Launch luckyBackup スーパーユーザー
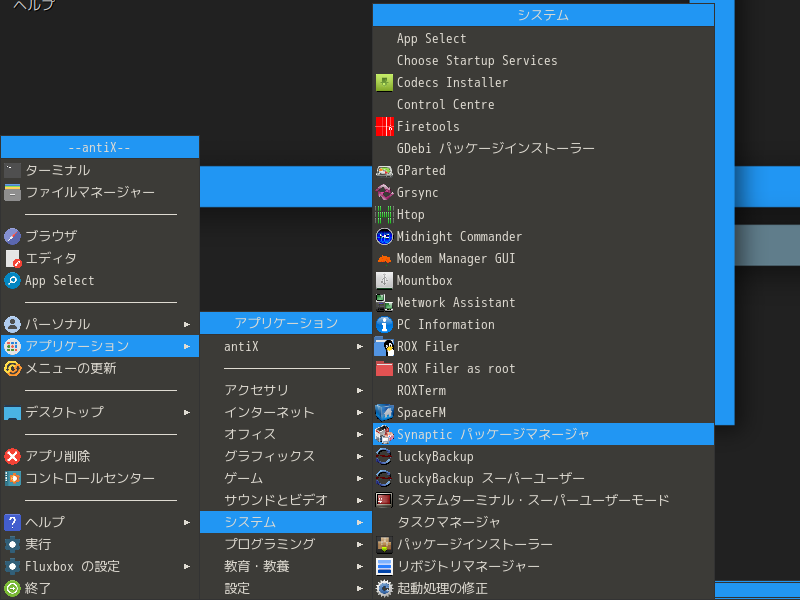800x600 pixels. (x=543, y=479)
